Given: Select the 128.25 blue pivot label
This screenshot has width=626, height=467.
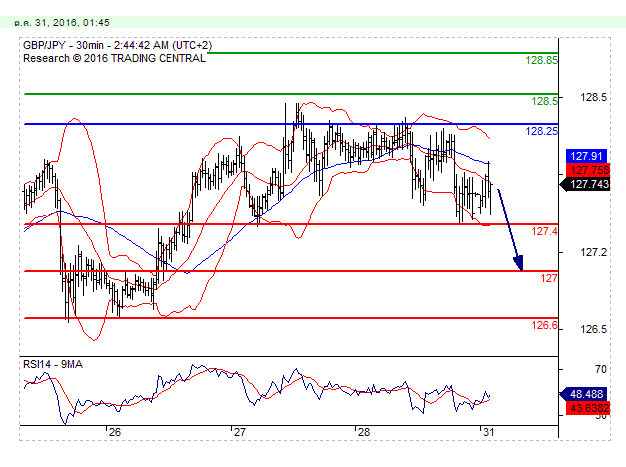Looking at the screenshot, I should click(x=541, y=131).
